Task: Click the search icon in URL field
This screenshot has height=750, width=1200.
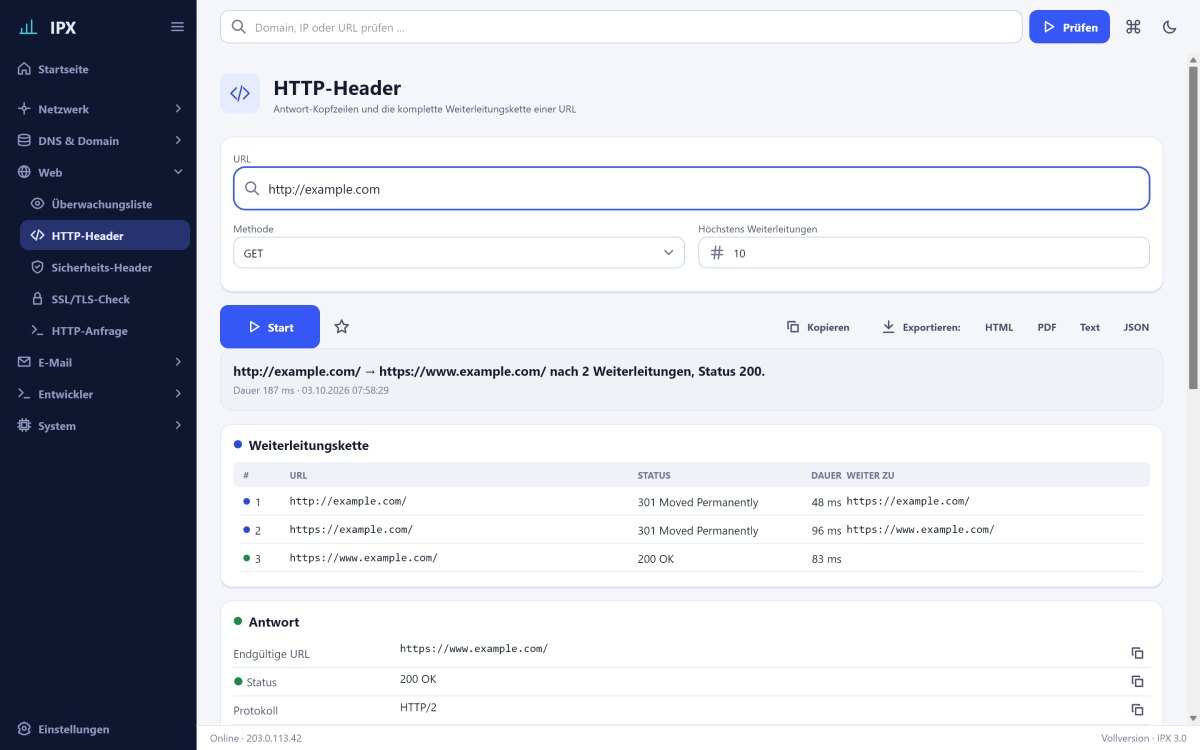Action: 252,188
